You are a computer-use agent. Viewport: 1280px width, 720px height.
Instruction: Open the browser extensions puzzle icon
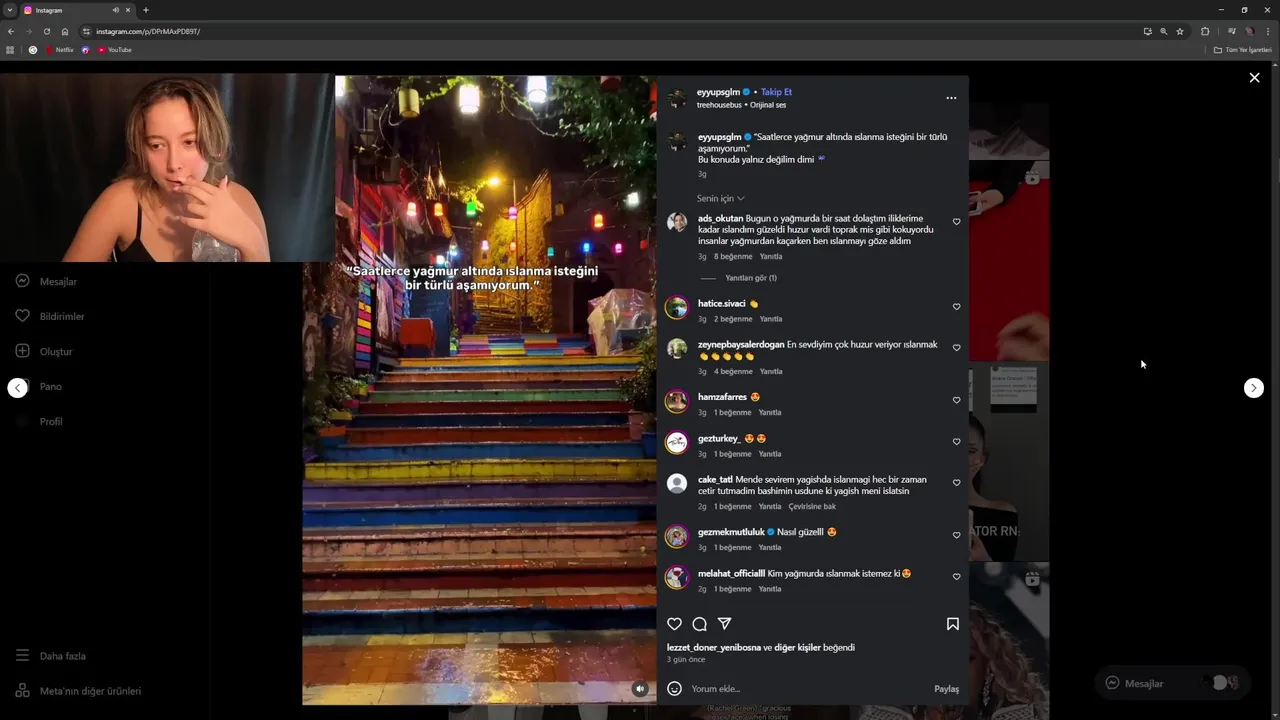1205,31
